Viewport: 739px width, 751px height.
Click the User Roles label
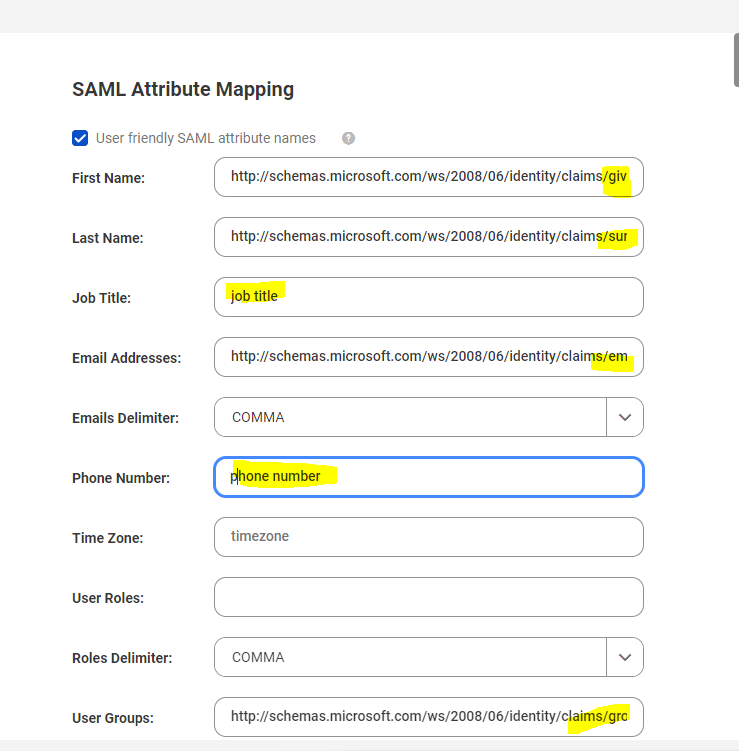pyautogui.click(x=108, y=598)
